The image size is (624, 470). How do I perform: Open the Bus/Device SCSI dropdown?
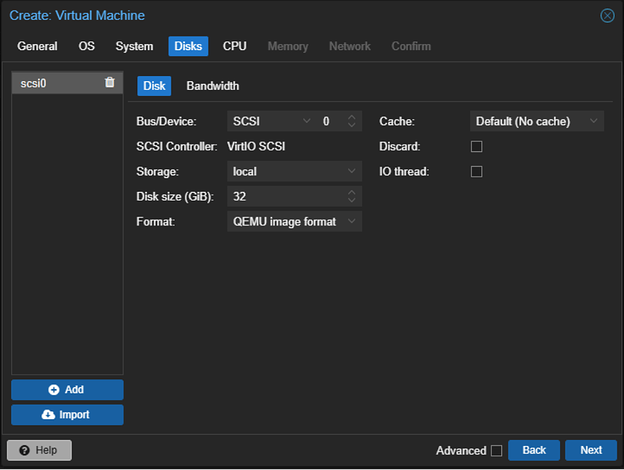[x=306, y=121]
